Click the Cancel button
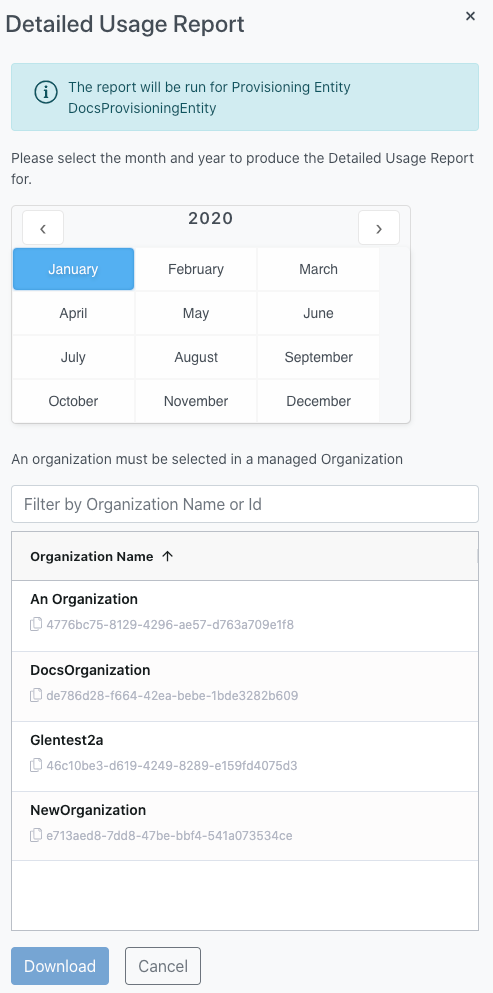 click(x=163, y=966)
